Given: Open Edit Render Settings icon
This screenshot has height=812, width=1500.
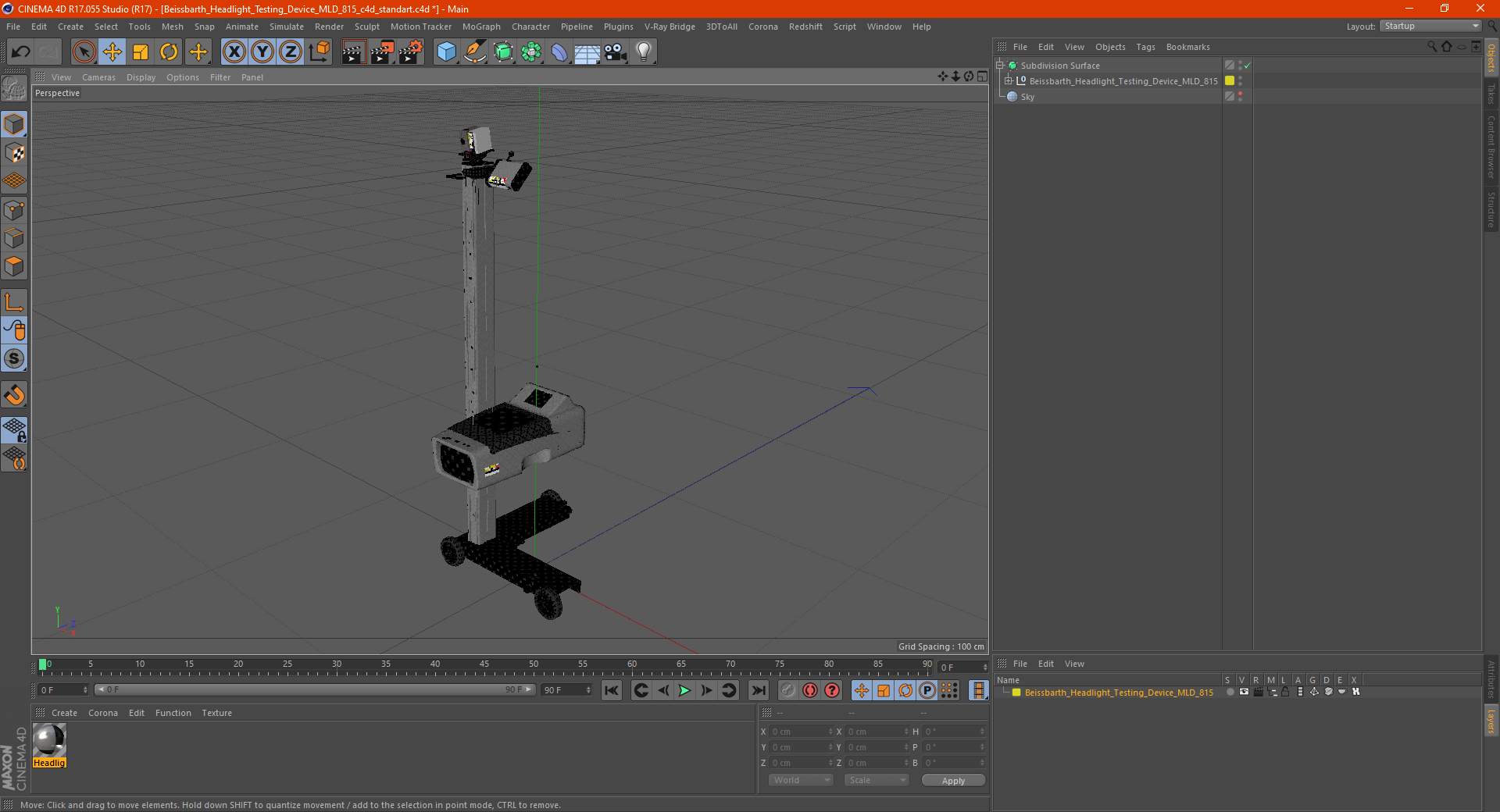Looking at the screenshot, I should tap(411, 52).
